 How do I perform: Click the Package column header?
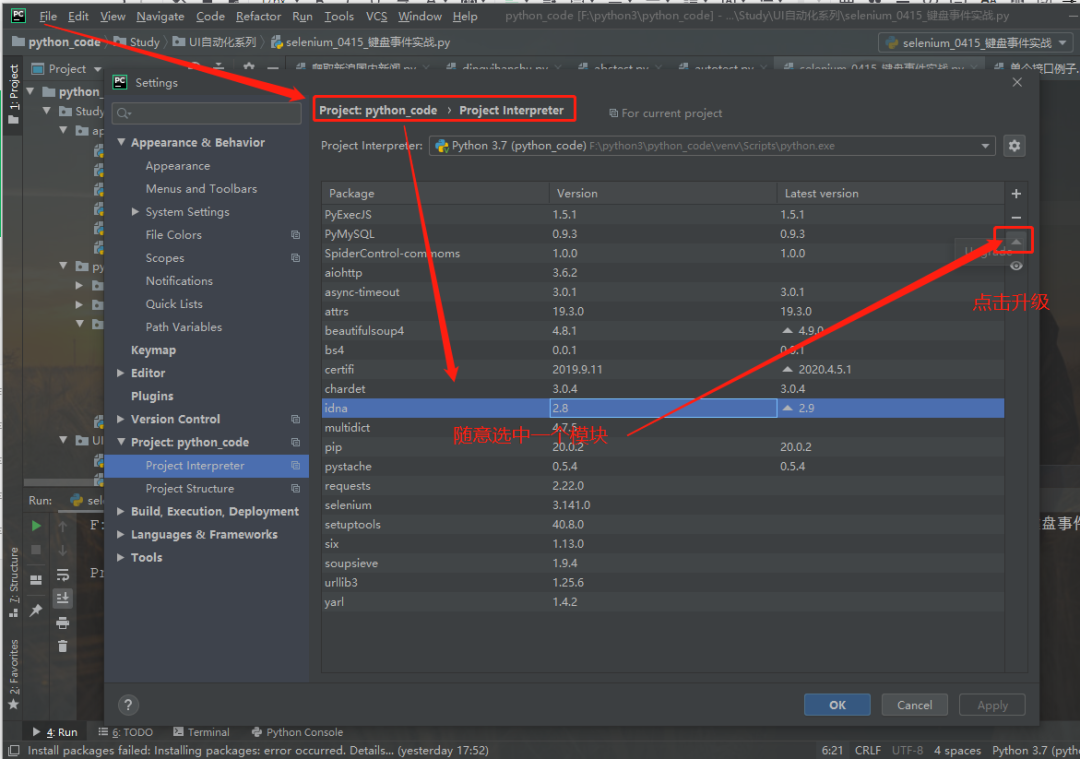tap(435, 194)
